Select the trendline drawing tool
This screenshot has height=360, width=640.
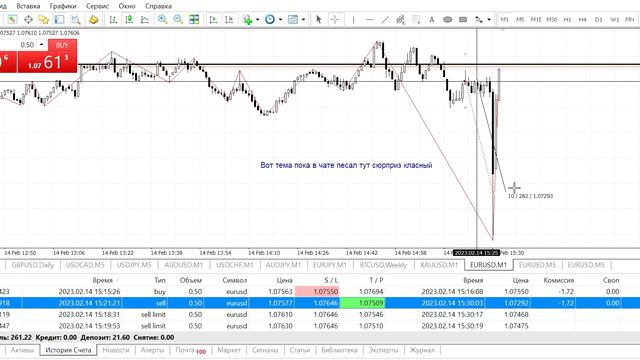click(385, 19)
